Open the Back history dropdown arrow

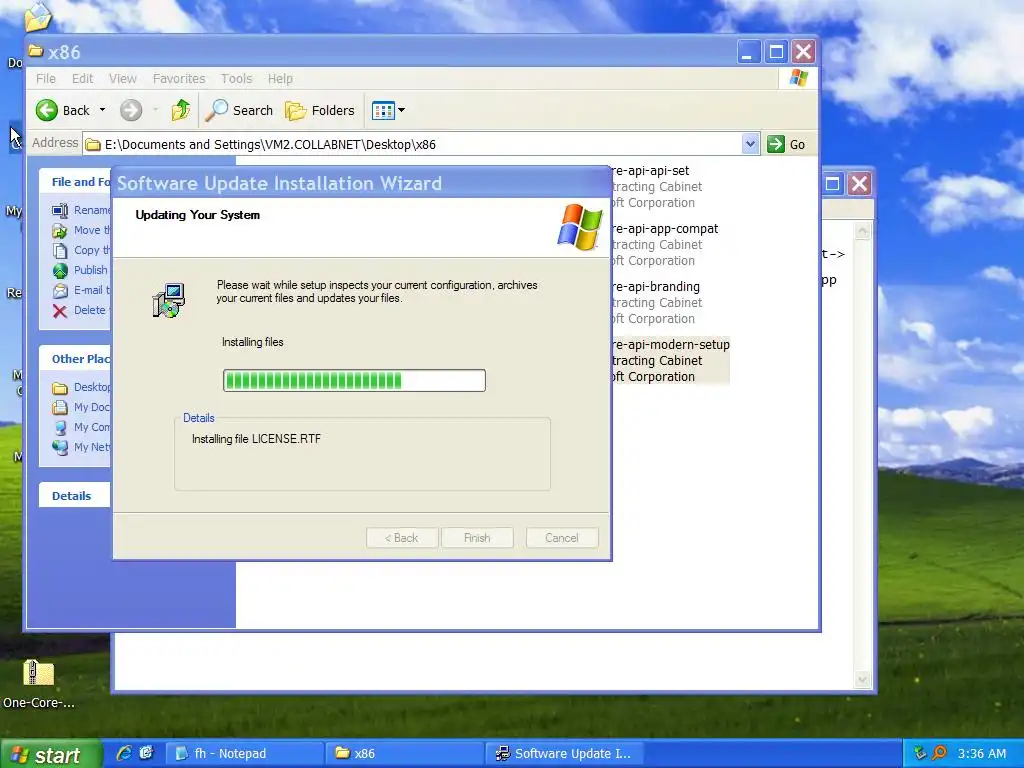[x=103, y=110]
